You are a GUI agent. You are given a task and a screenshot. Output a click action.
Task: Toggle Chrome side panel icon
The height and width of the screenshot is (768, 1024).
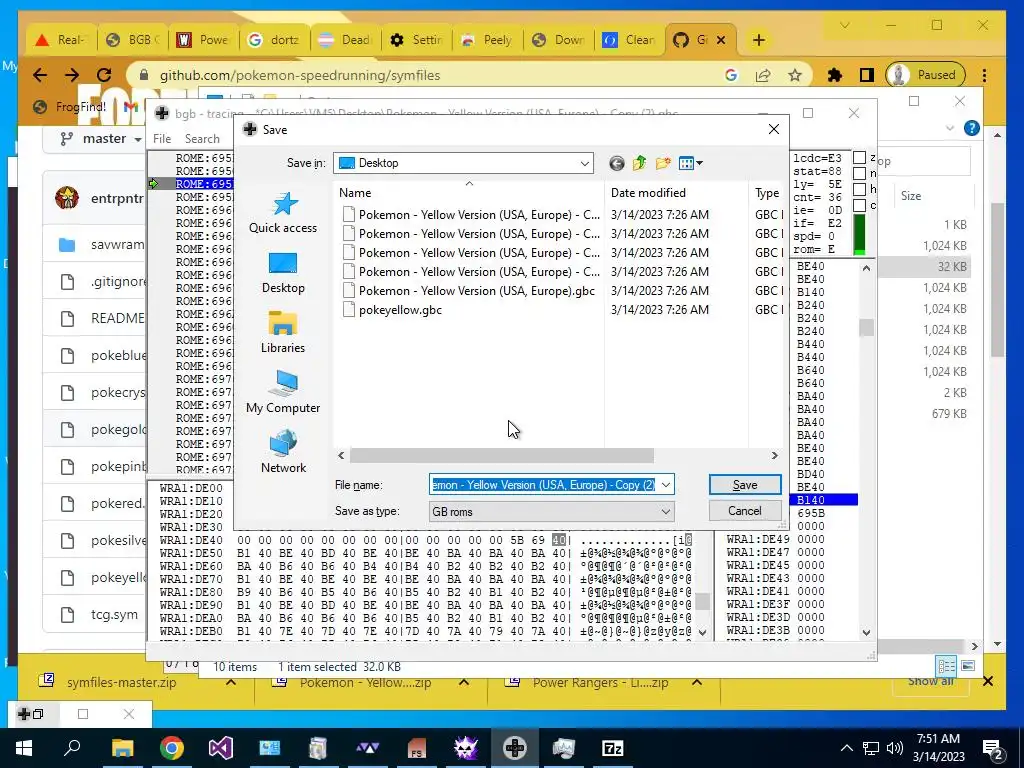click(x=867, y=75)
